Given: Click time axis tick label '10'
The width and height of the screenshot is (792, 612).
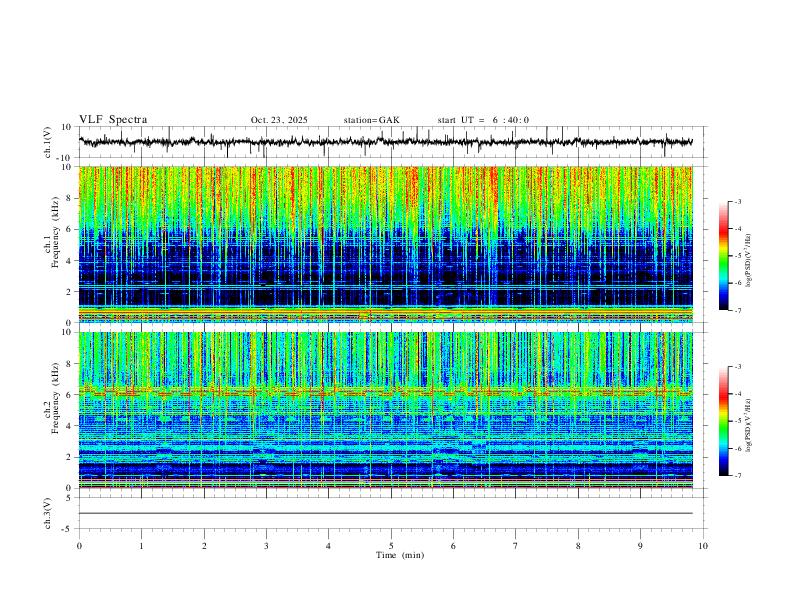Looking at the screenshot, I should coord(703,546).
